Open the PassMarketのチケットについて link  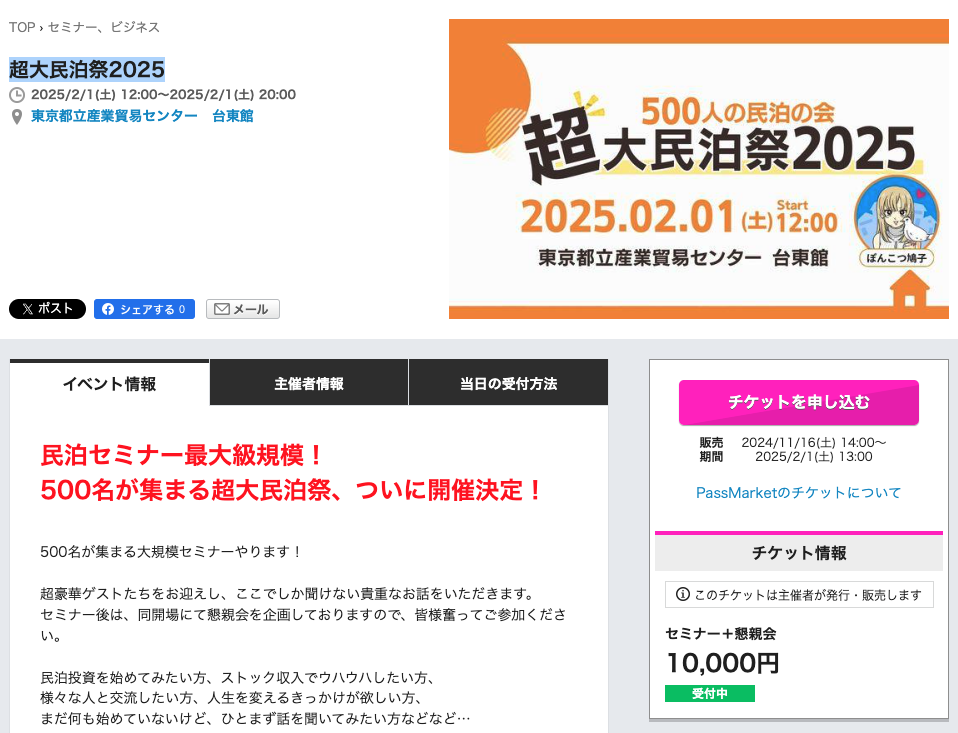[799, 493]
